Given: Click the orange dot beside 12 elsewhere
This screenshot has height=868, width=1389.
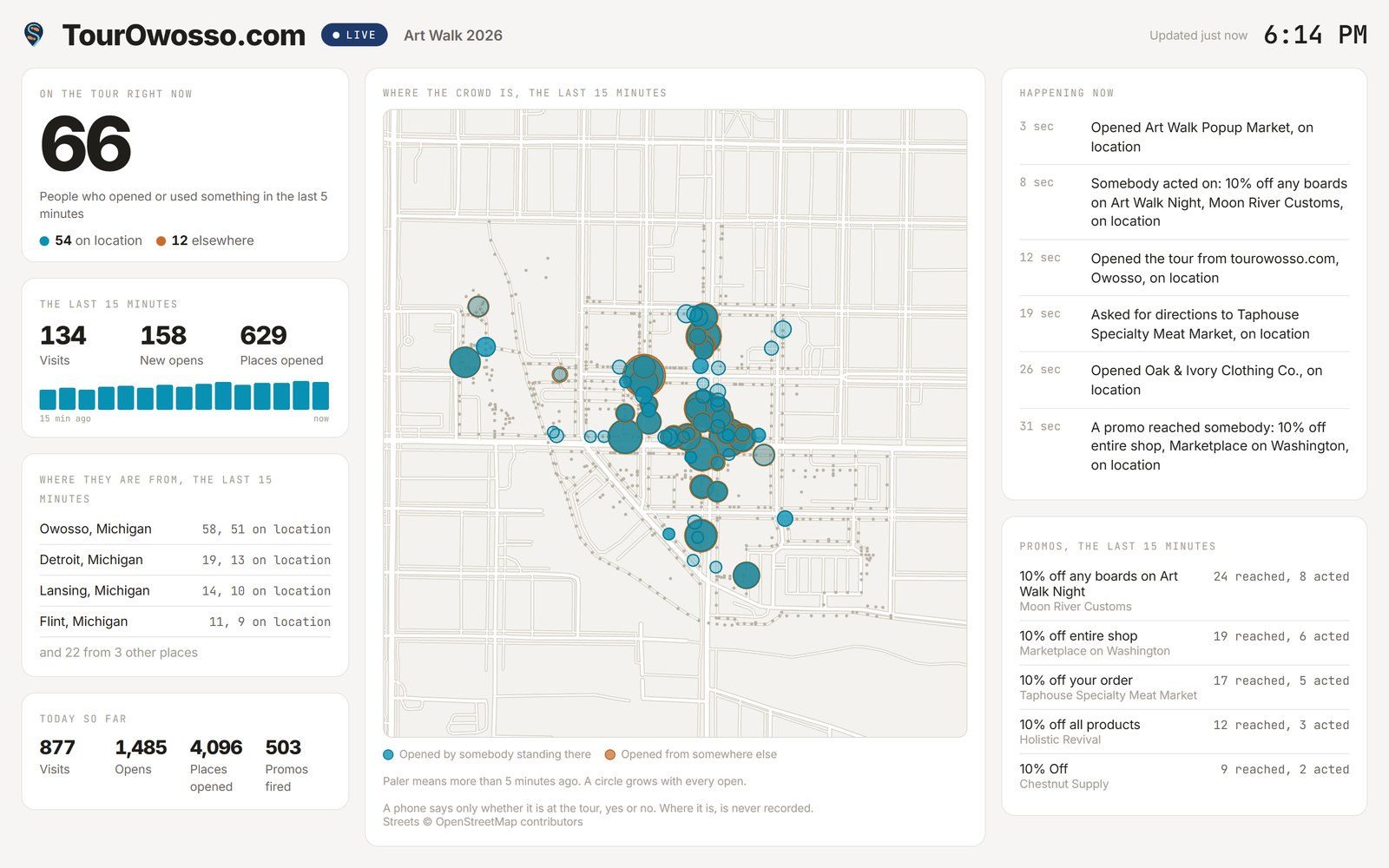Looking at the screenshot, I should point(161,241).
